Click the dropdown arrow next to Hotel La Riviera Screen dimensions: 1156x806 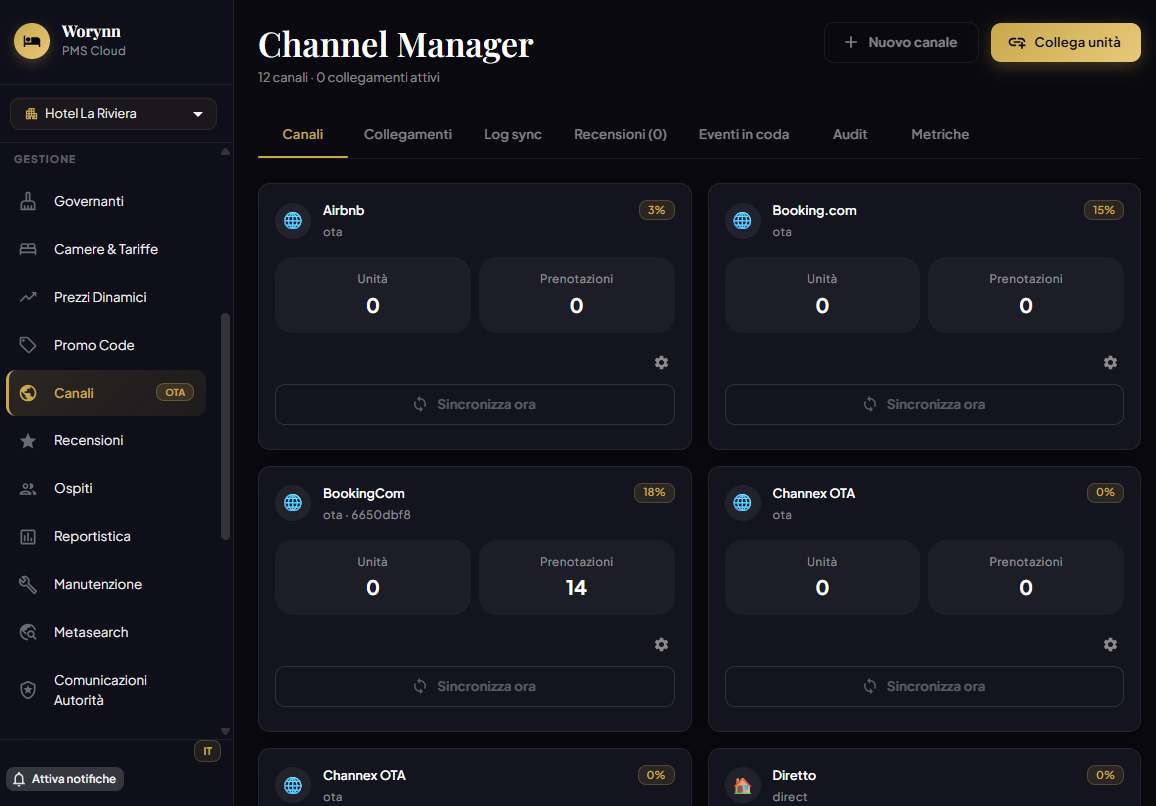click(x=198, y=114)
